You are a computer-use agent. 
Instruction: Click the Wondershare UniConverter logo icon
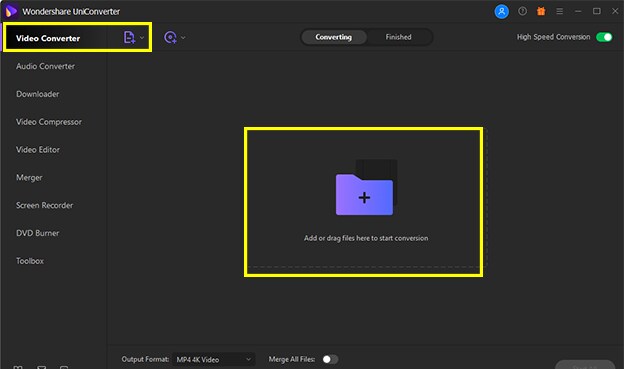coord(11,12)
